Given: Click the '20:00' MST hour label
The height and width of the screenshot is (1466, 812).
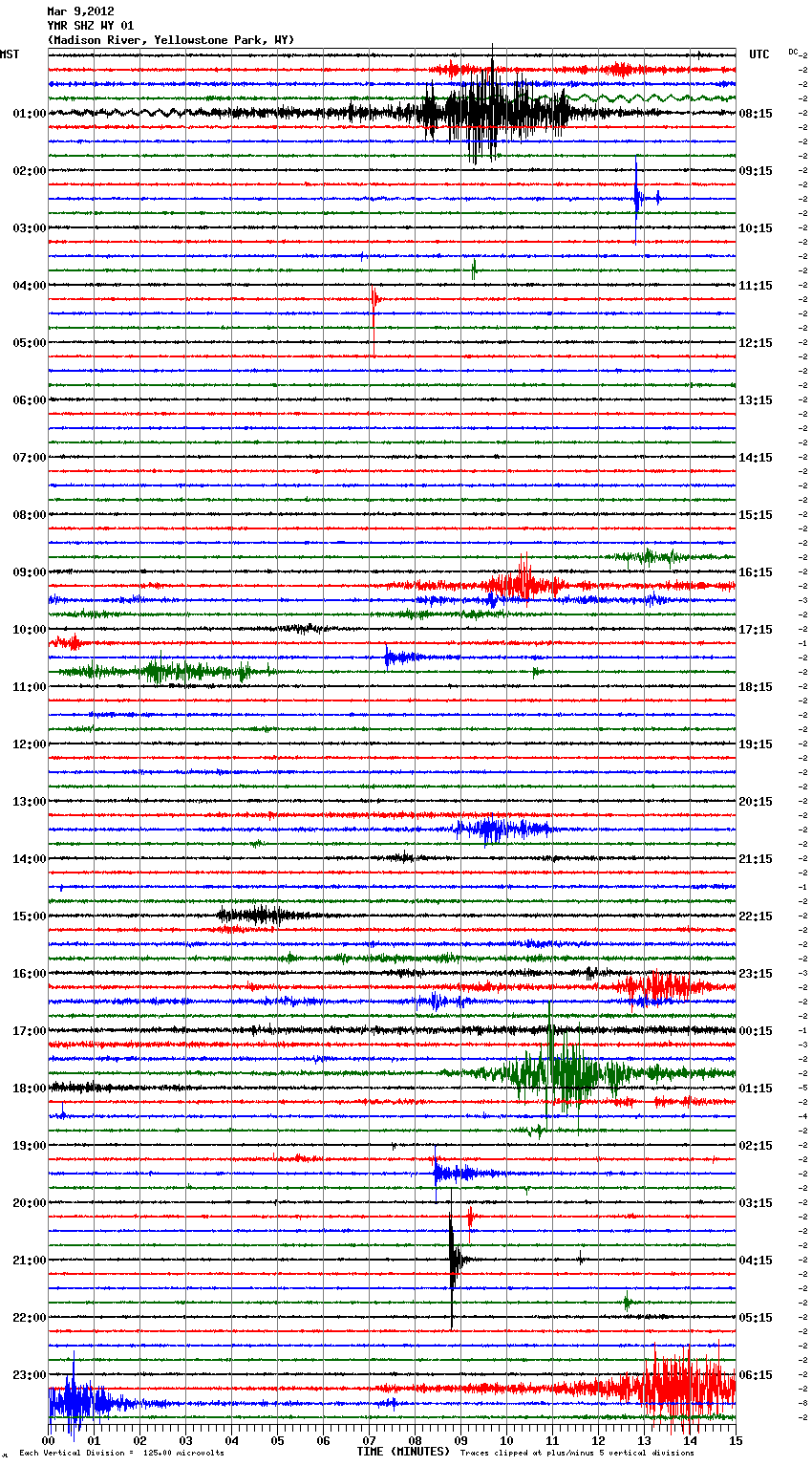Looking at the screenshot, I should click(29, 1203).
